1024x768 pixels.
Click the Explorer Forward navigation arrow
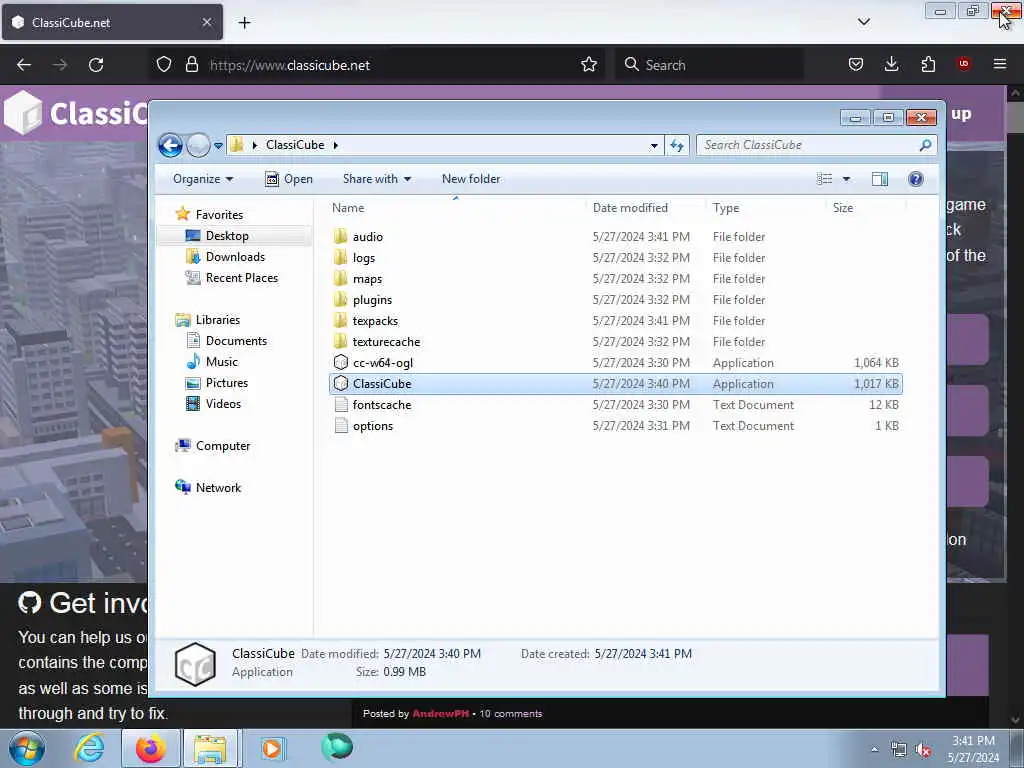pos(198,145)
